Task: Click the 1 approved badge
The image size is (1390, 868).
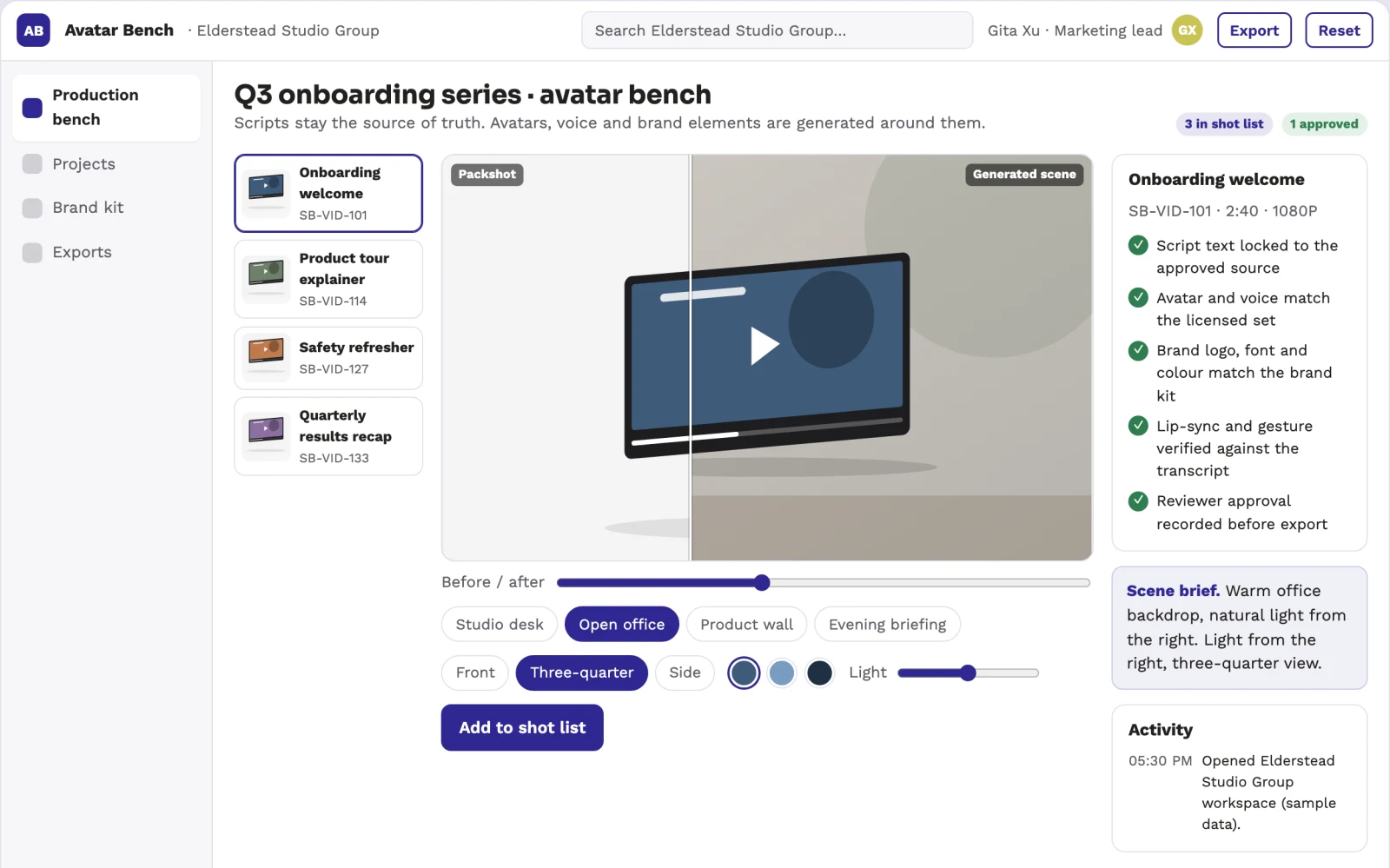Action: click(x=1324, y=124)
